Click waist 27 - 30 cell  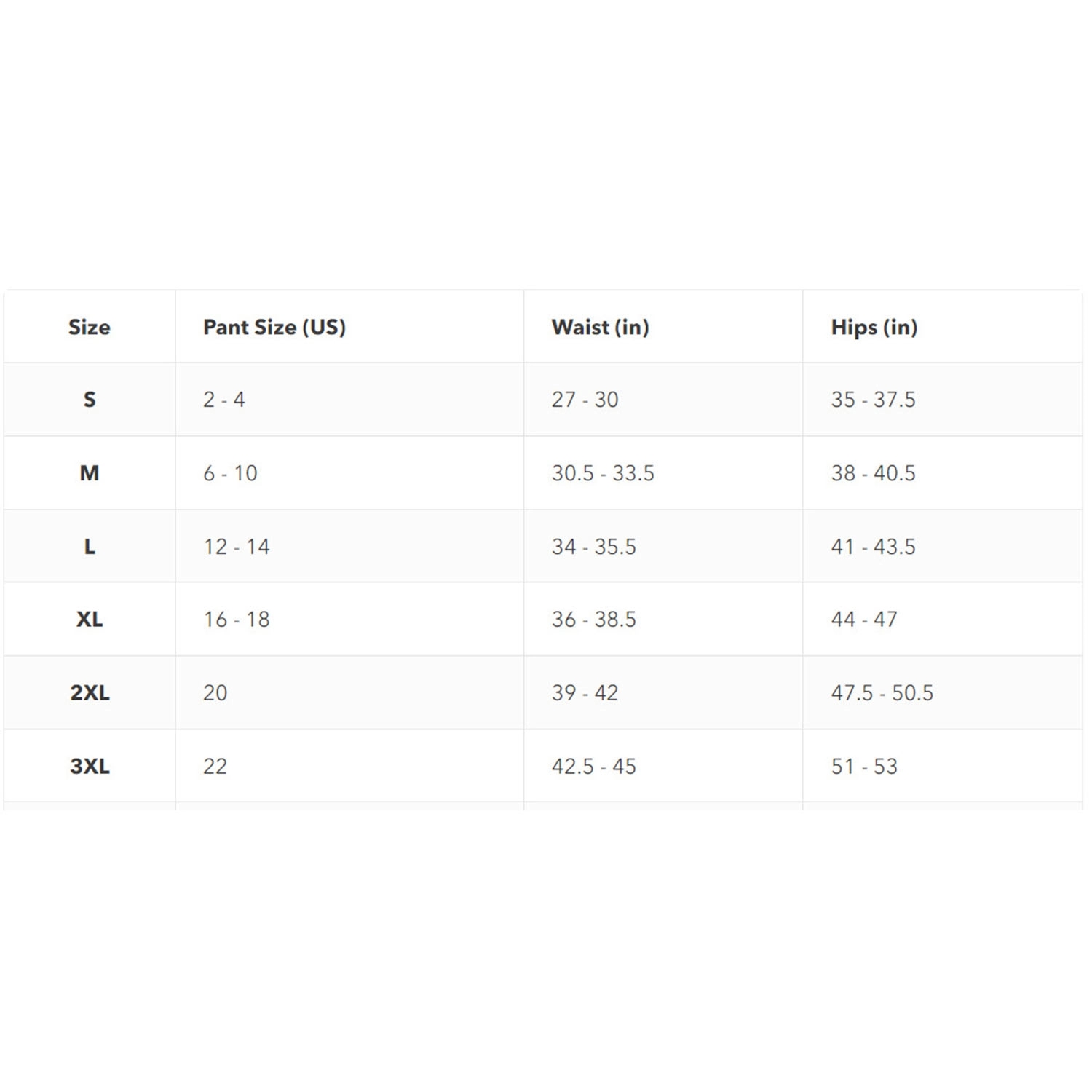click(585, 400)
